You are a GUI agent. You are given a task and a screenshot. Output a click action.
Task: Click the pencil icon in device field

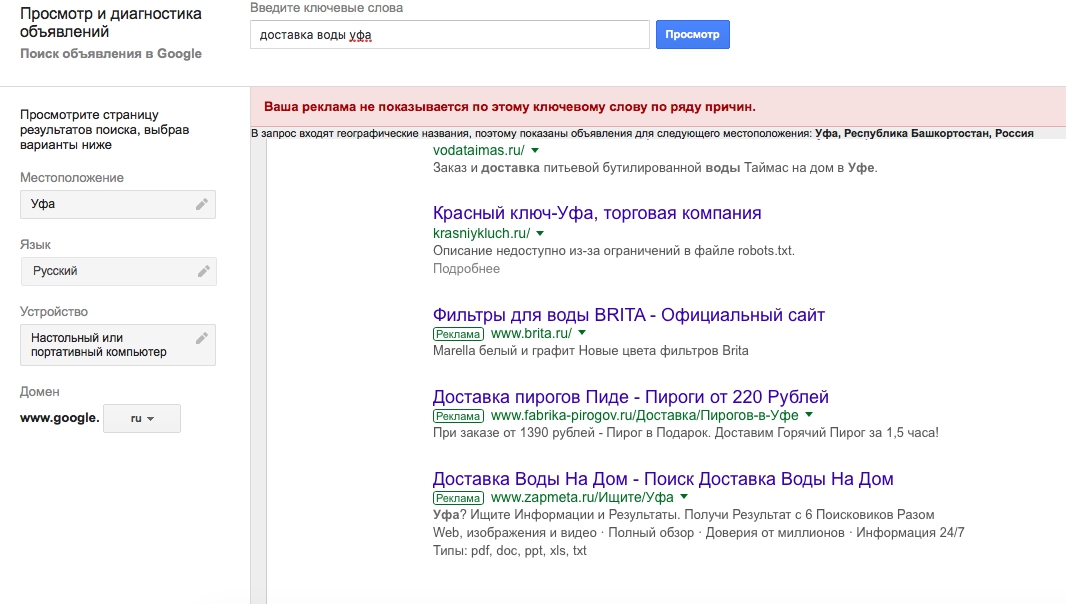click(202, 338)
